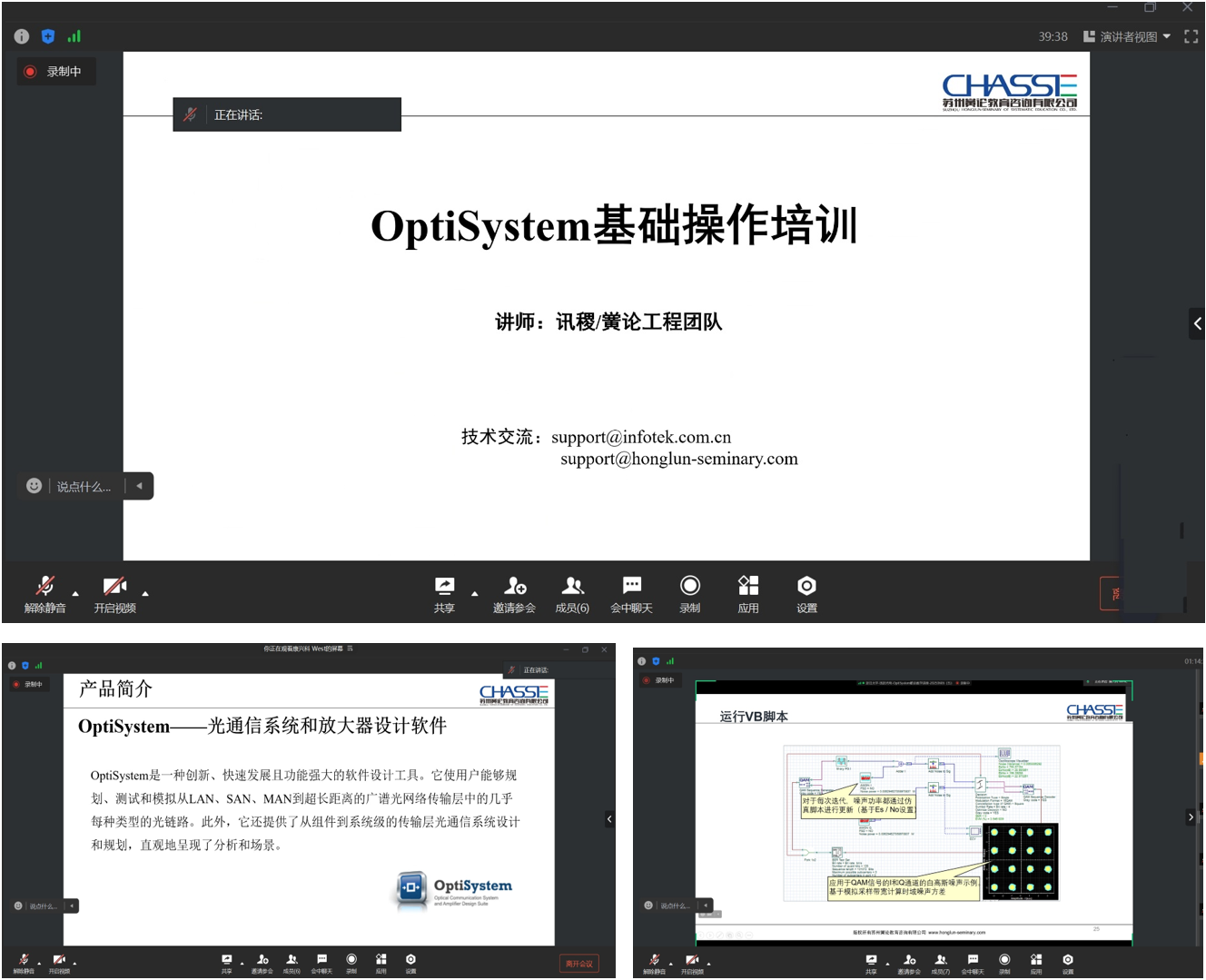
Task: Click the large 说点什么 comment box
Action: tap(84, 487)
